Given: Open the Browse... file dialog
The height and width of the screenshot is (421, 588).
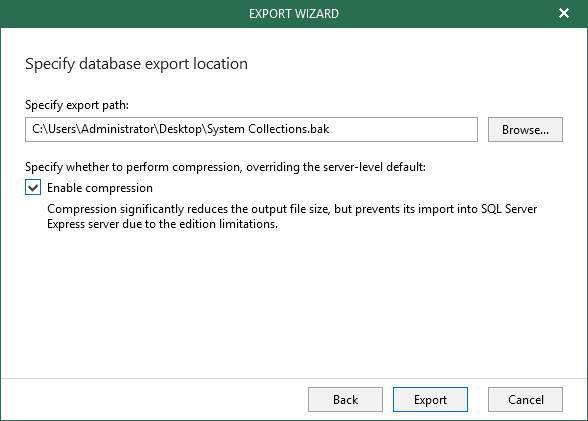Looking at the screenshot, I should [525, 130].
